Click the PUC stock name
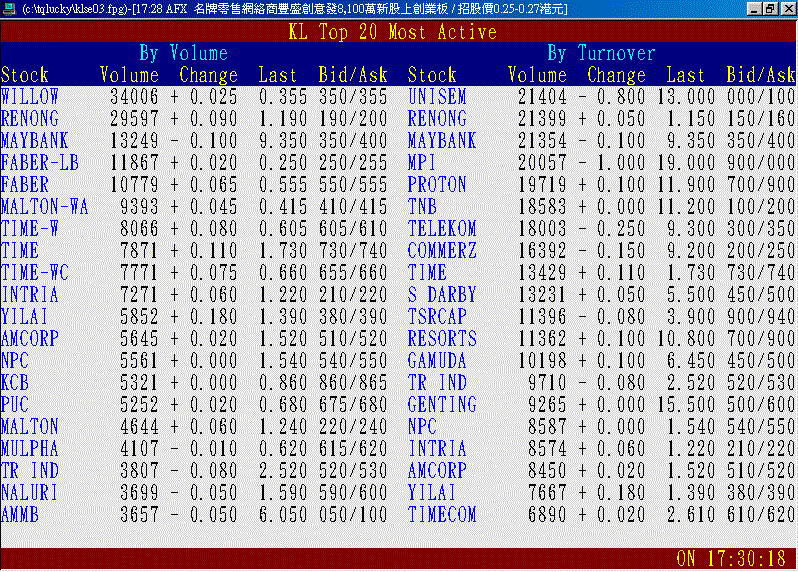The height and width of the screenshot is (572, 798). (15, 405)
